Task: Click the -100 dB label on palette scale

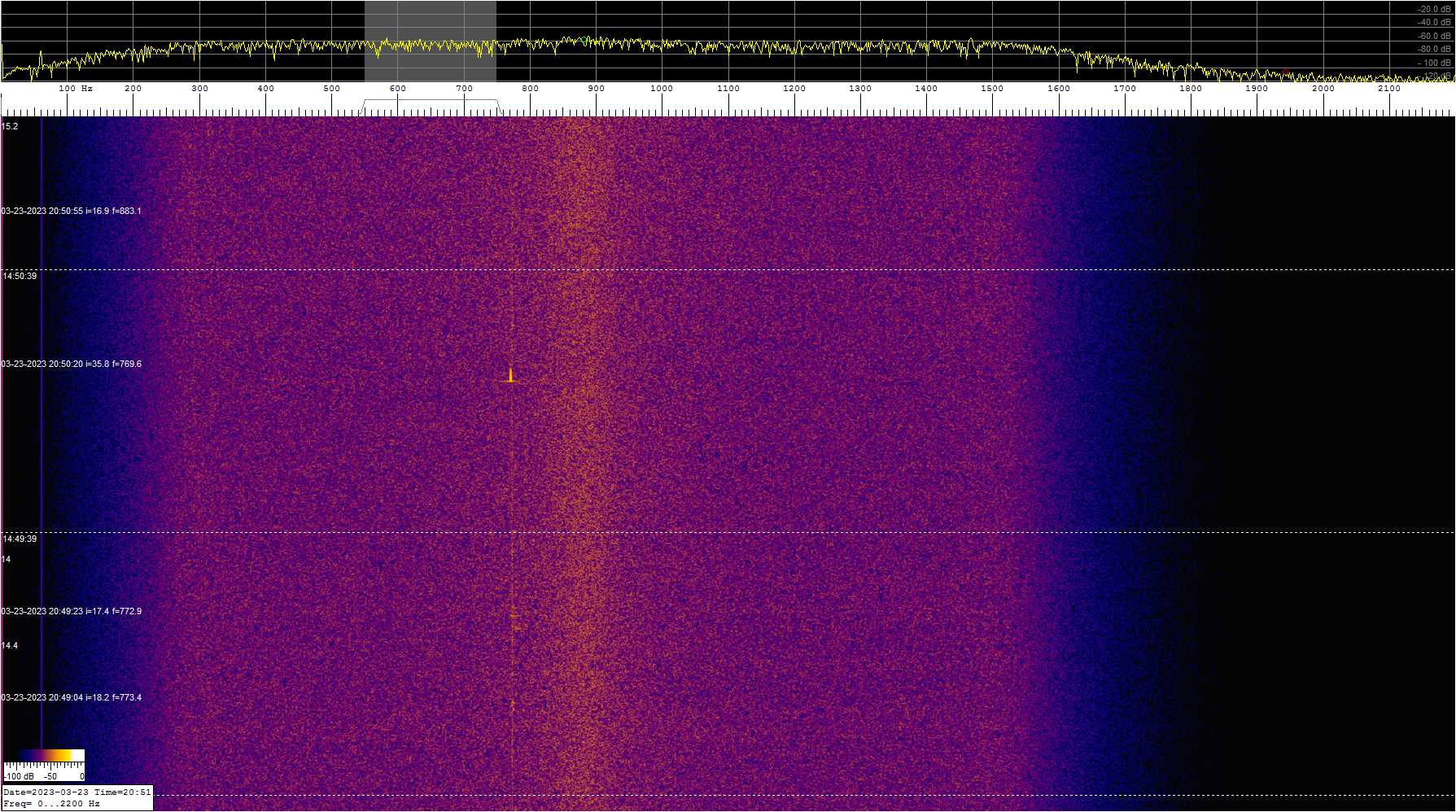Action: pos(20,776)
